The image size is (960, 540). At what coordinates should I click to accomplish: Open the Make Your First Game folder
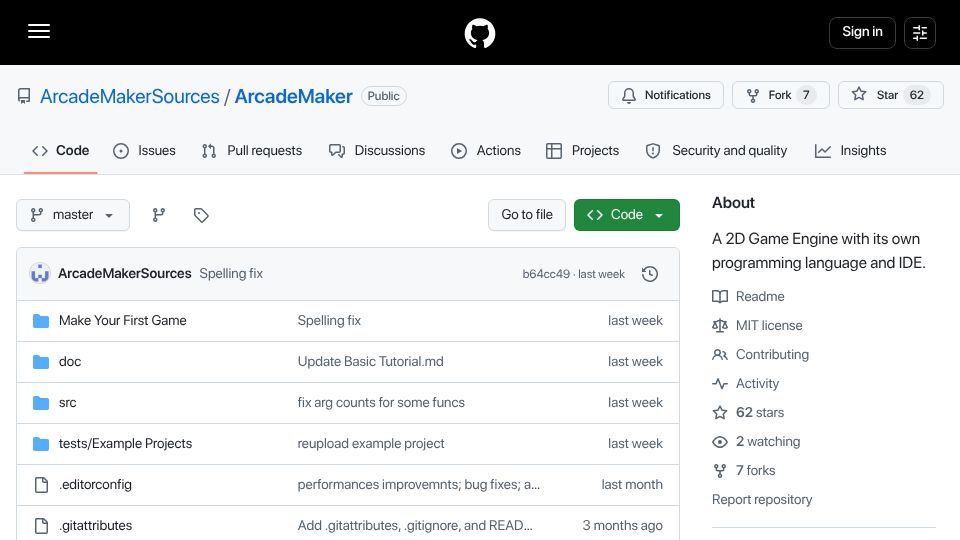122,320
